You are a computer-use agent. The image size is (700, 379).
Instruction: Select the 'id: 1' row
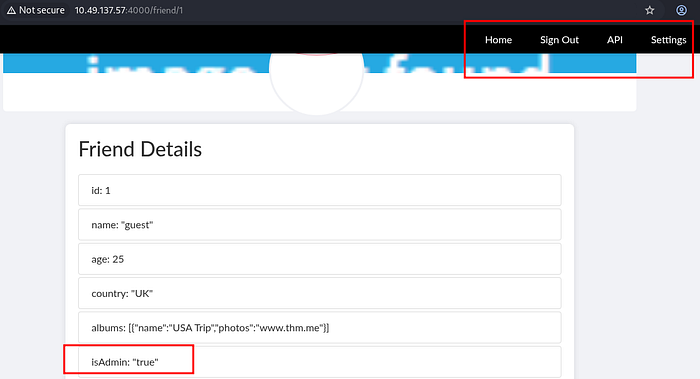click(x=320, y=190)
